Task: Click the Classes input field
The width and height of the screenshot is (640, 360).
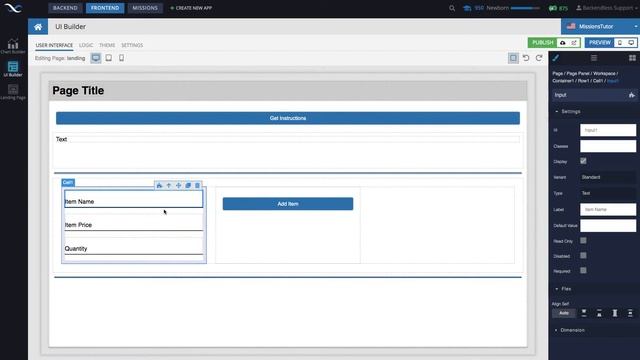Action: point(608,146)
